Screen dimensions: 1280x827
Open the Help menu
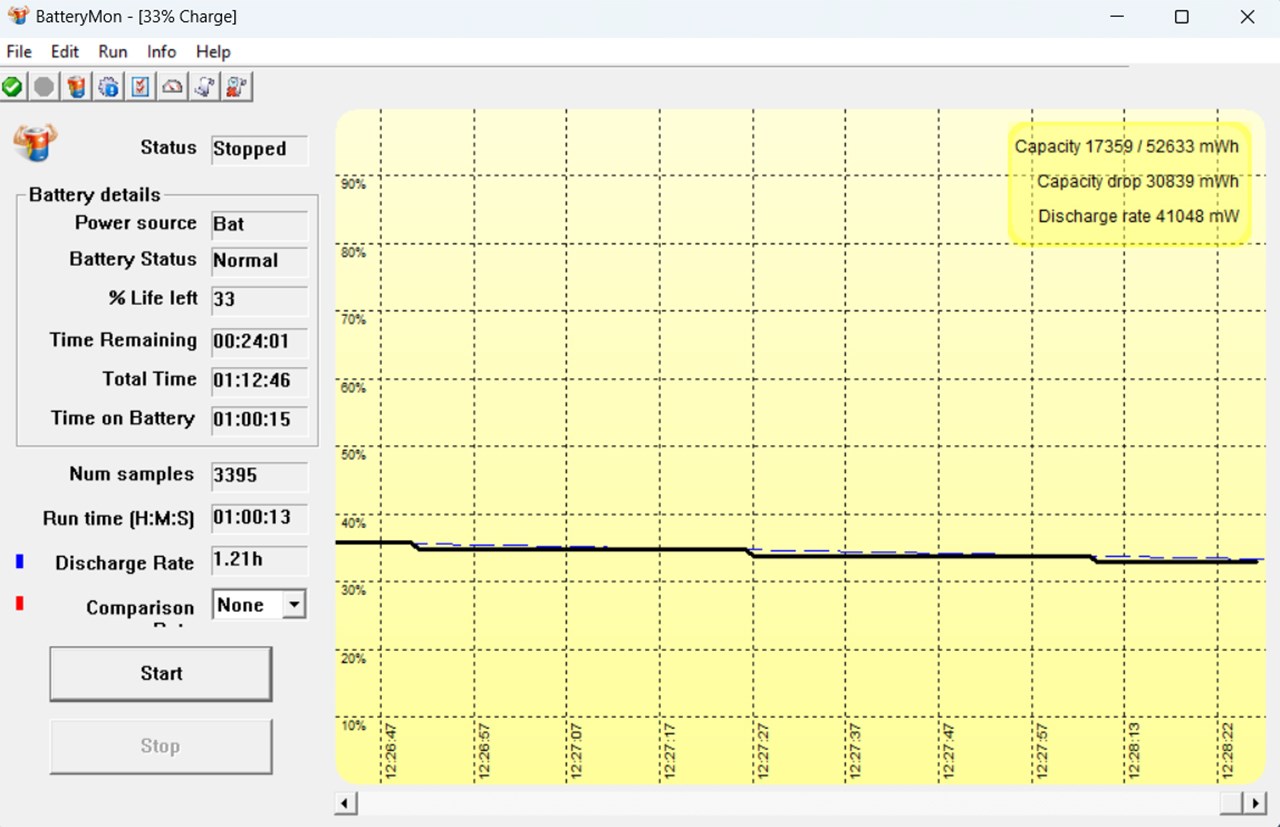pyautogui.click(x=213, y=52)
